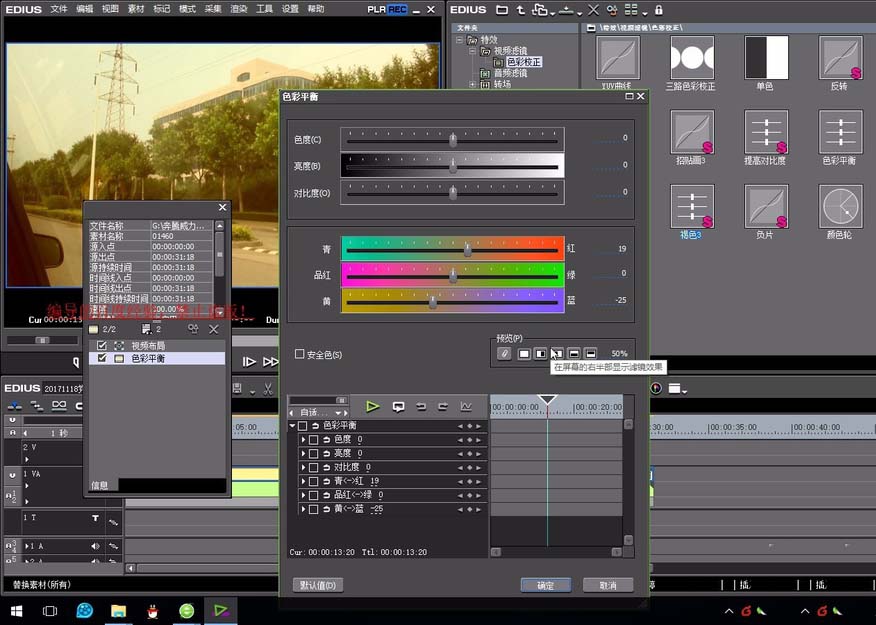The width and height of the screenshot is (876, 625).
Task: Click the full-screen filter preview button
Action: [523, 354]
